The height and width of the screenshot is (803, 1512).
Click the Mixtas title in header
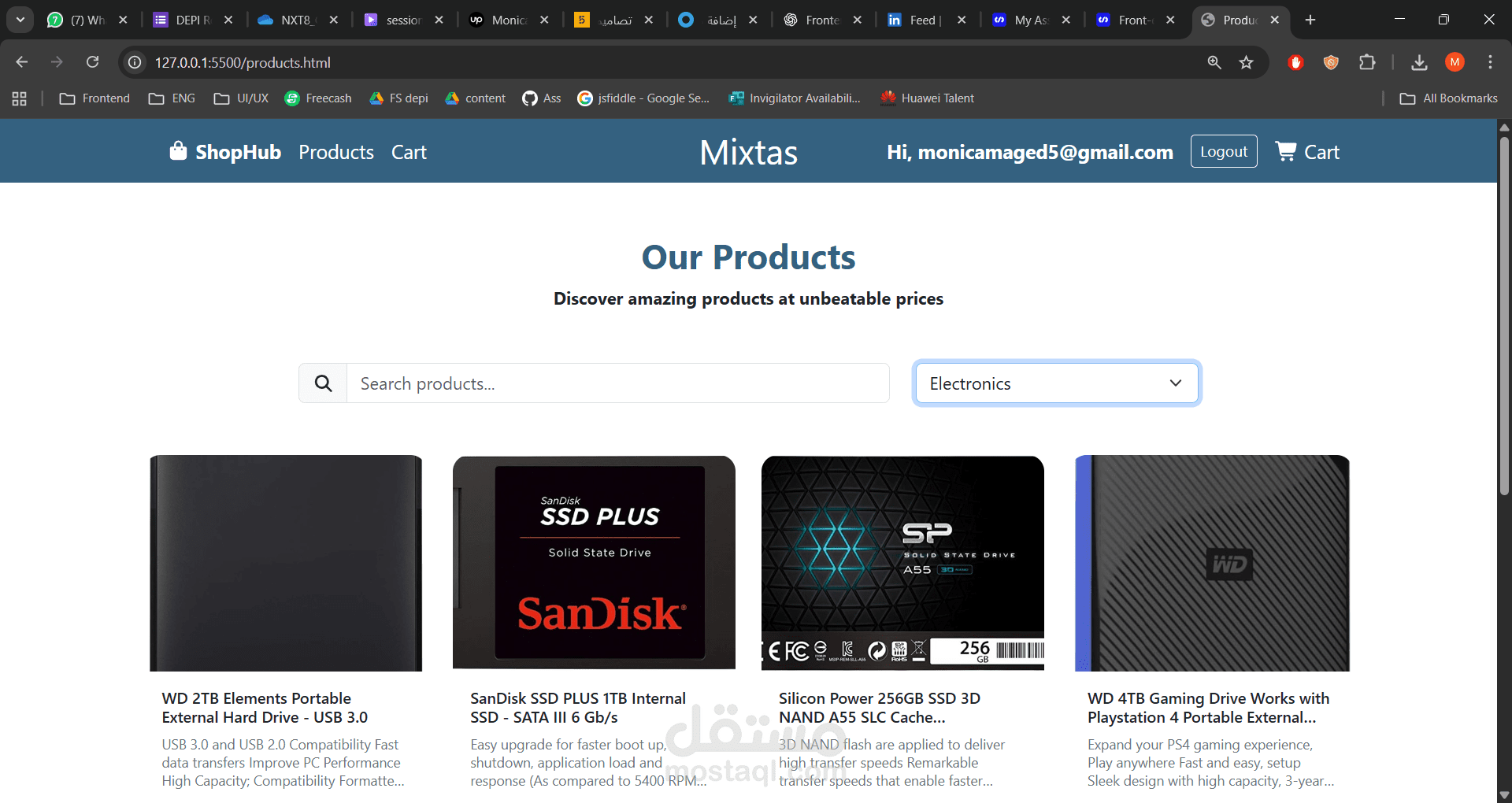[748, 152]
